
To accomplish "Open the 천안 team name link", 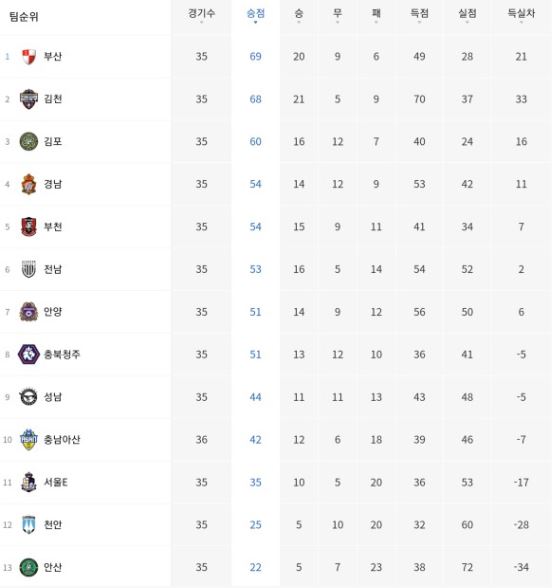I will [53, 525].
